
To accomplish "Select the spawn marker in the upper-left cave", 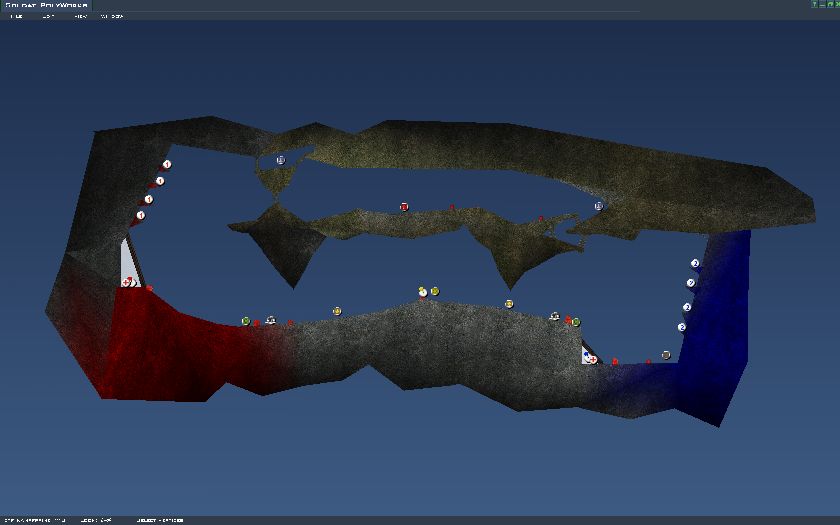I will [281, 160].
